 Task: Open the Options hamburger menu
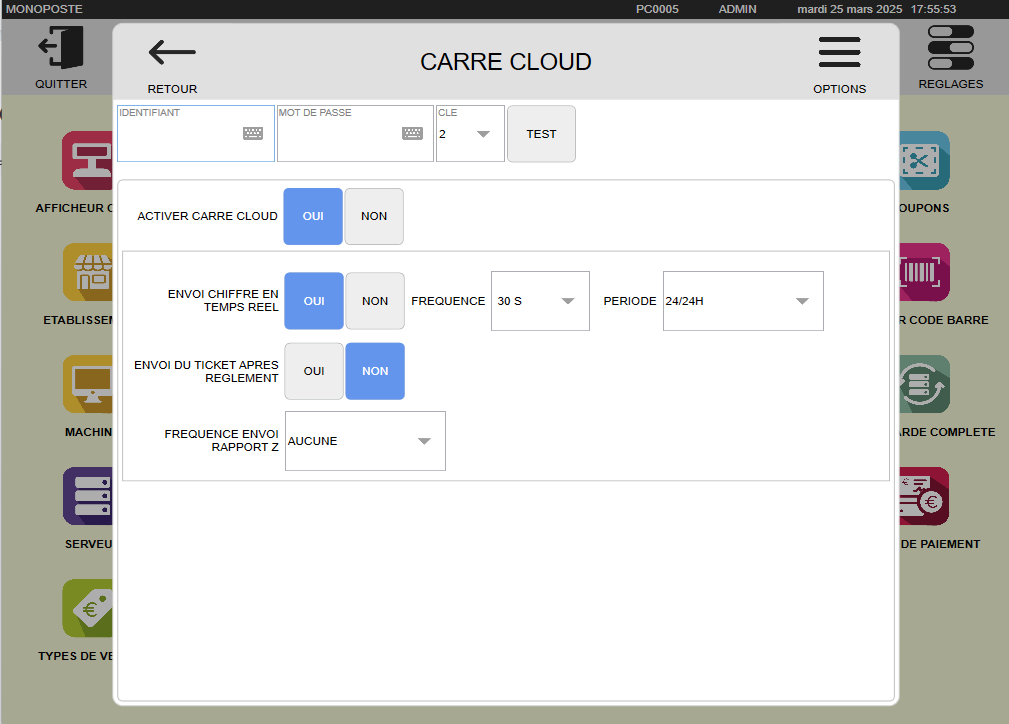pyautogui.click(x=839, y=52)
